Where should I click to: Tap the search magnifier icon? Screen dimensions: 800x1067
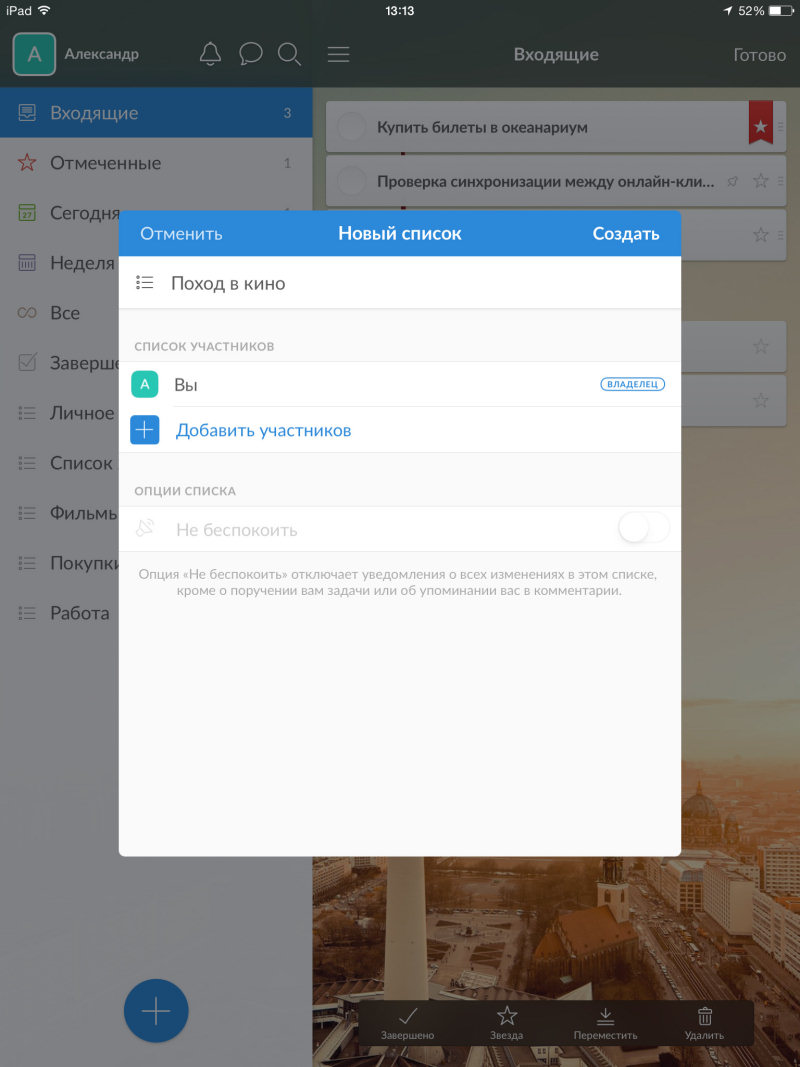click(289, 54)
